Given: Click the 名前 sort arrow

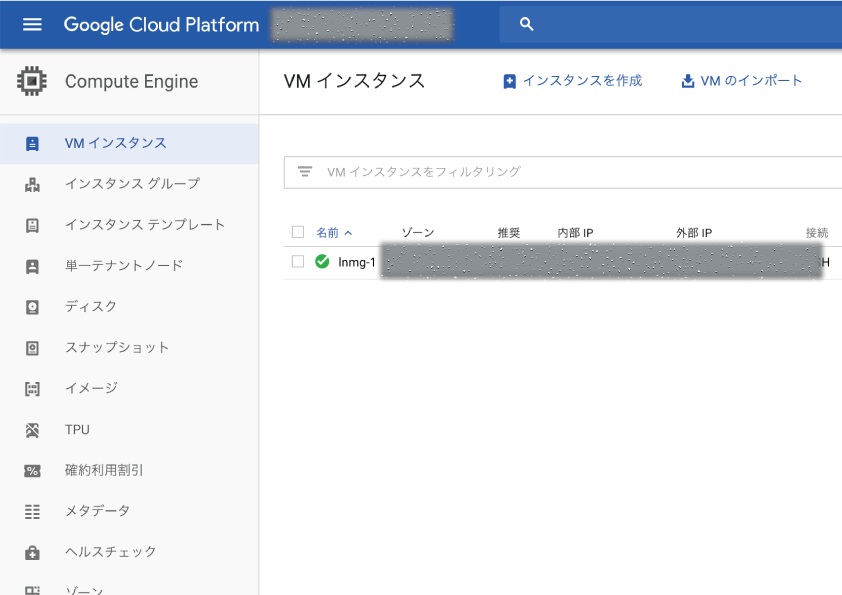Looking at the screenshot, I should [348, 233].
